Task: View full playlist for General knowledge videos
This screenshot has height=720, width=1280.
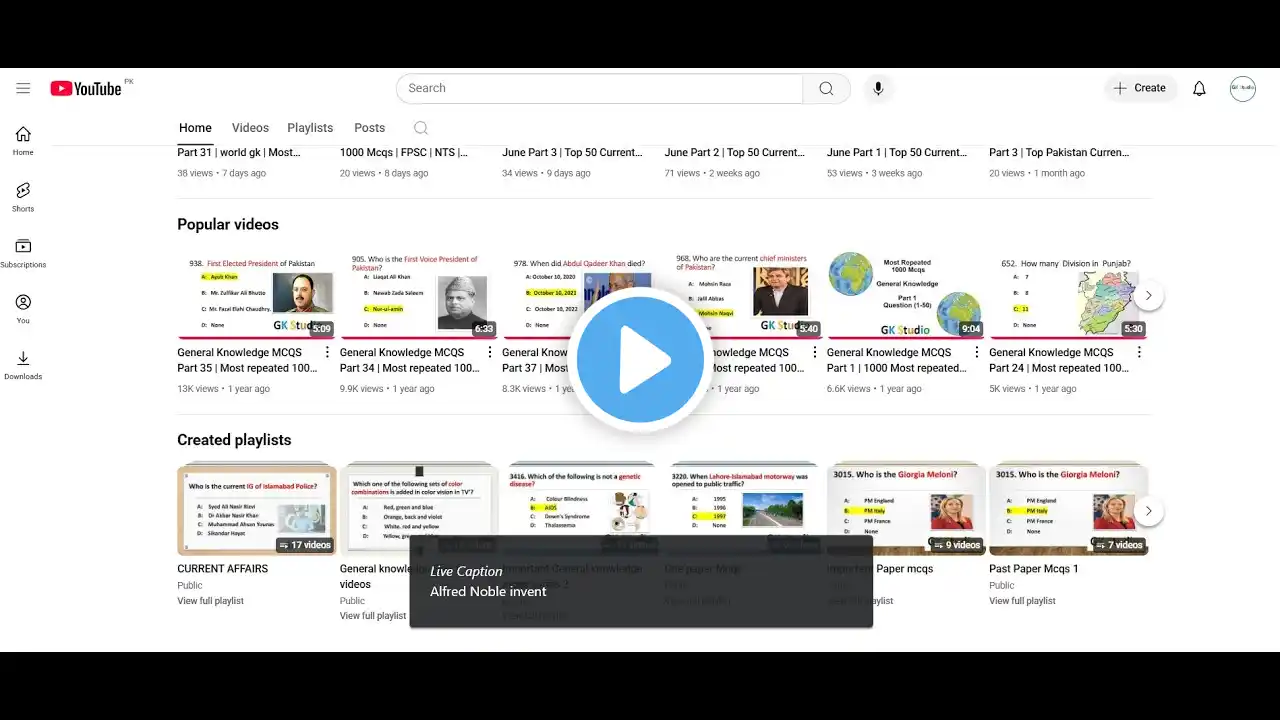Action: (x=373, y=616)
